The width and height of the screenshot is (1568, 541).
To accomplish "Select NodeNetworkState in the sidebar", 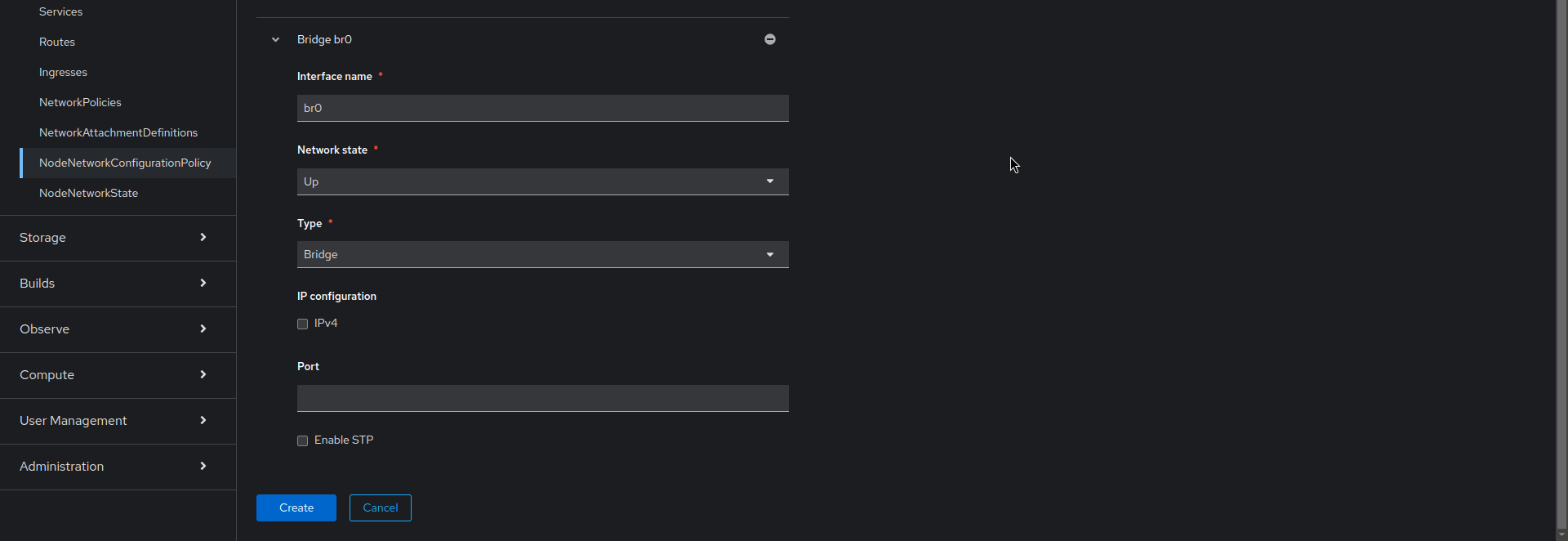I will point(88,193).
